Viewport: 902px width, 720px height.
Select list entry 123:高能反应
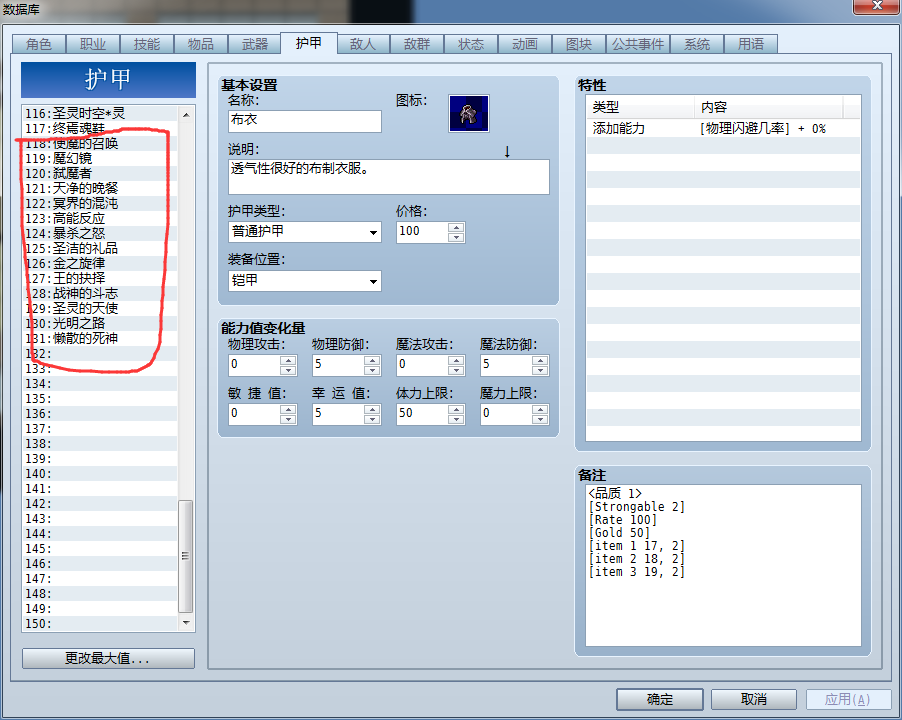[x=100, y=218]
